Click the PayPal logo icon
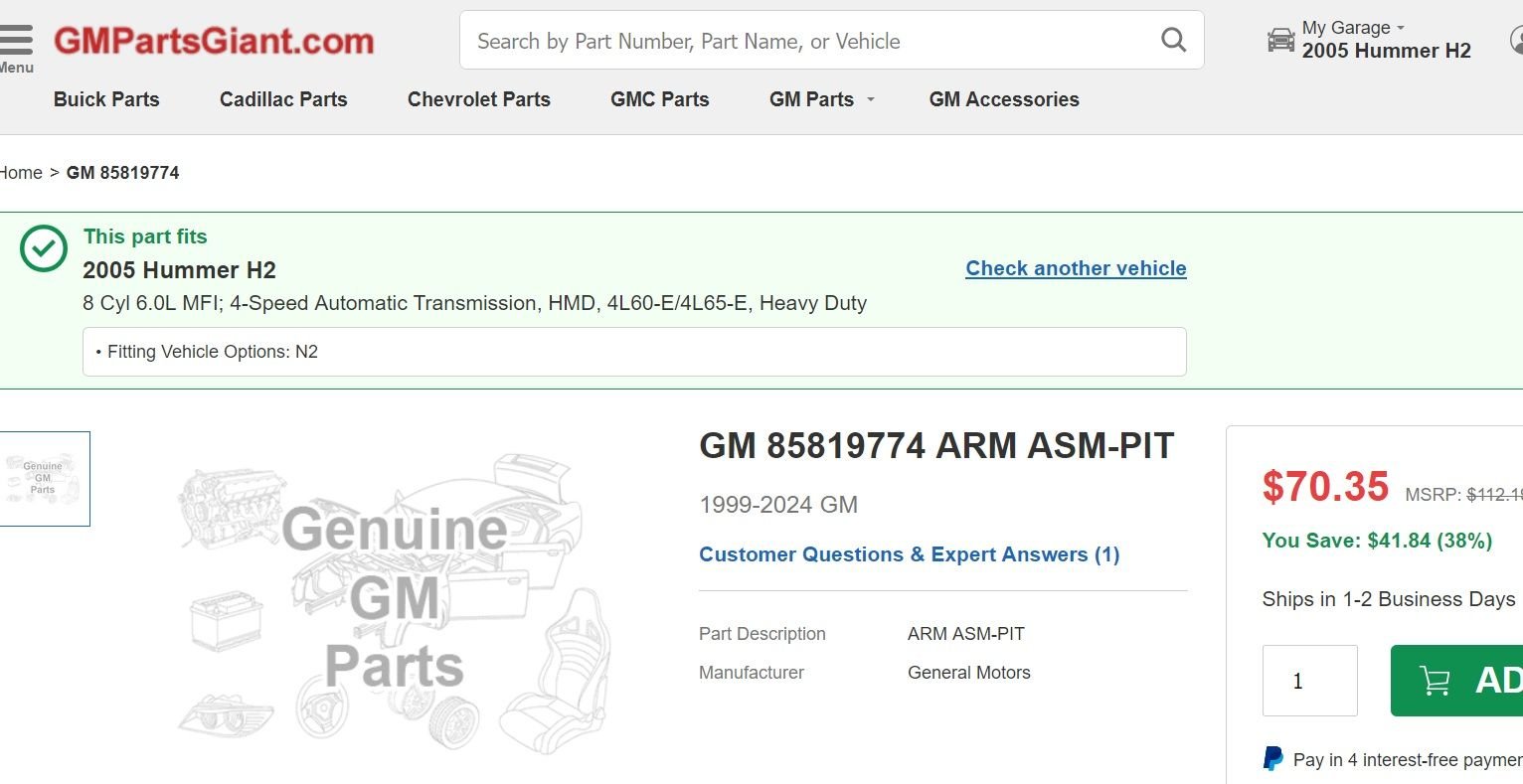Image resolution: width=1523 pixels, height=784 pixels. click(1272, 759)
